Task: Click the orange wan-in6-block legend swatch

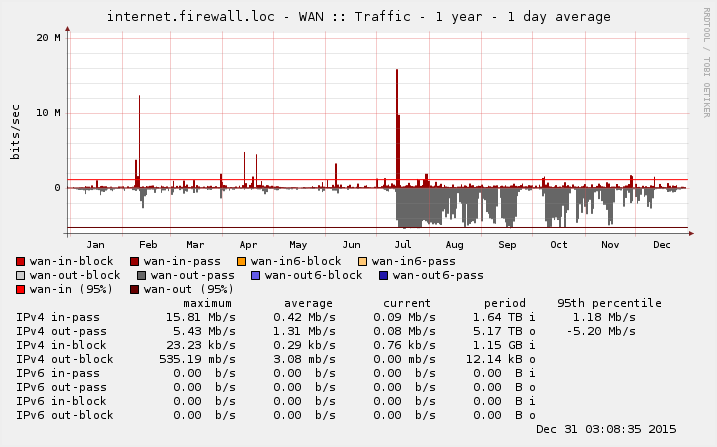Action: point(242,261)
